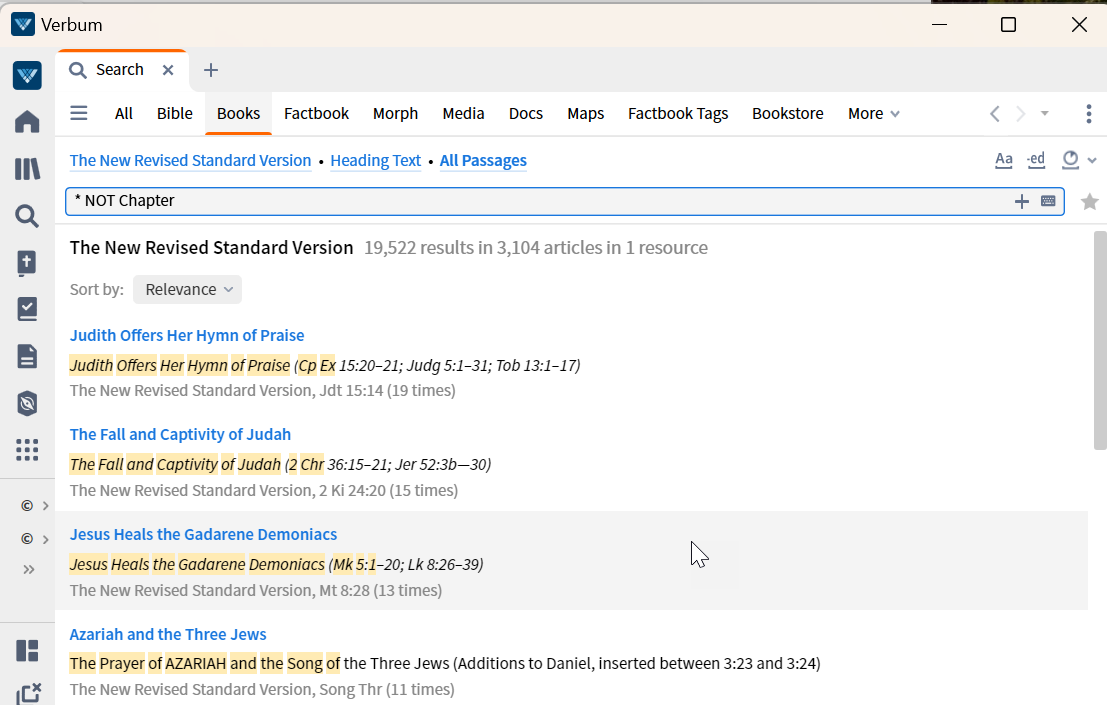The height and width of the screenshot is (705, 1107).
Task: Toggle the on-screen keyboard icon in search box
Action: pyautogui.click(x=1048, y=201)
